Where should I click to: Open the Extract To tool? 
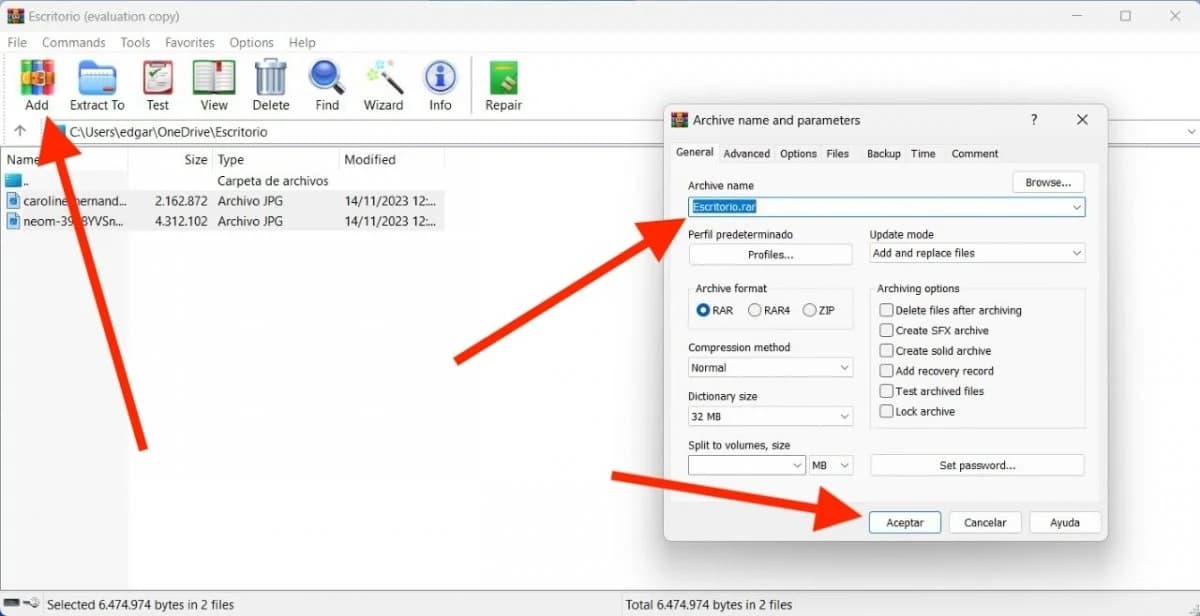click(97, 85)
